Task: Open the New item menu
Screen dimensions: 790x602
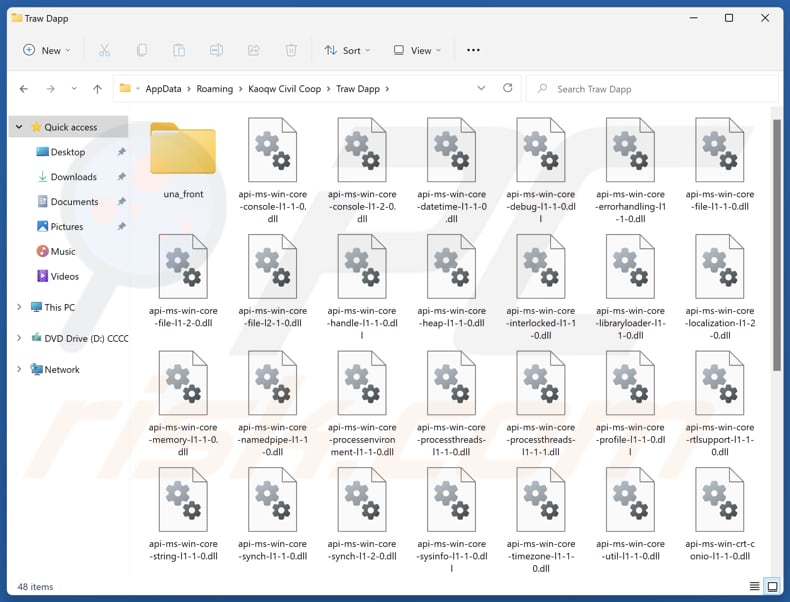Action: pyautogui.click(x=47, y=50)
